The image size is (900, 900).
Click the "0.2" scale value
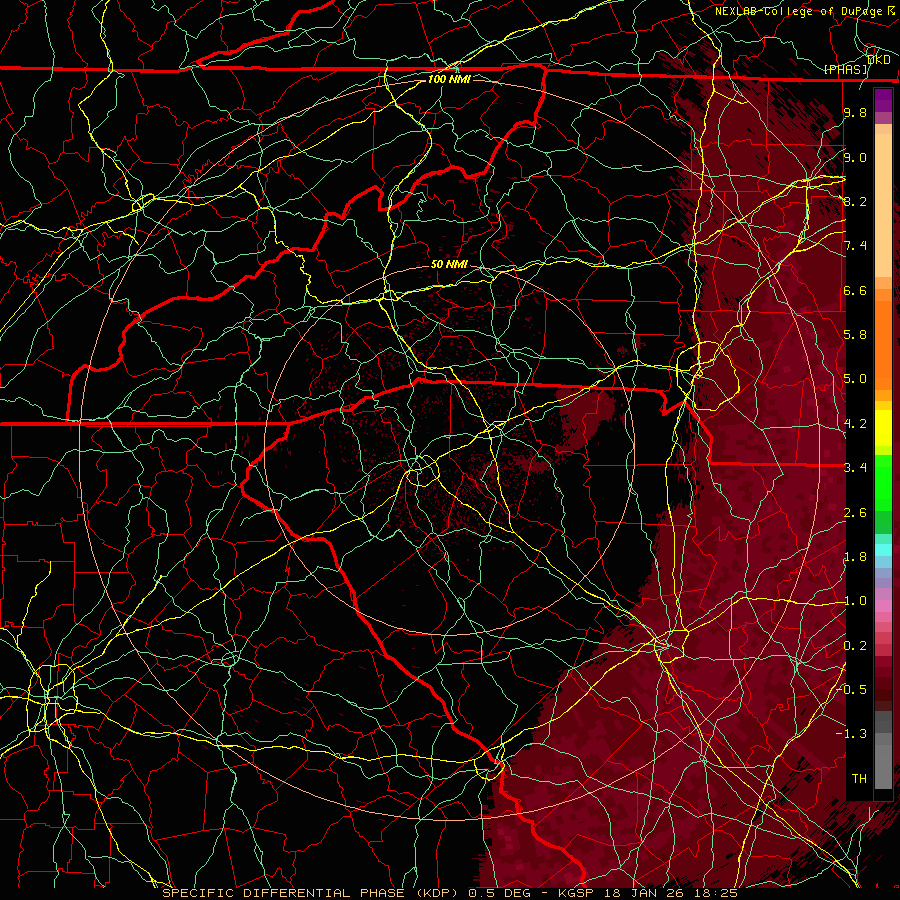[855, 646]
